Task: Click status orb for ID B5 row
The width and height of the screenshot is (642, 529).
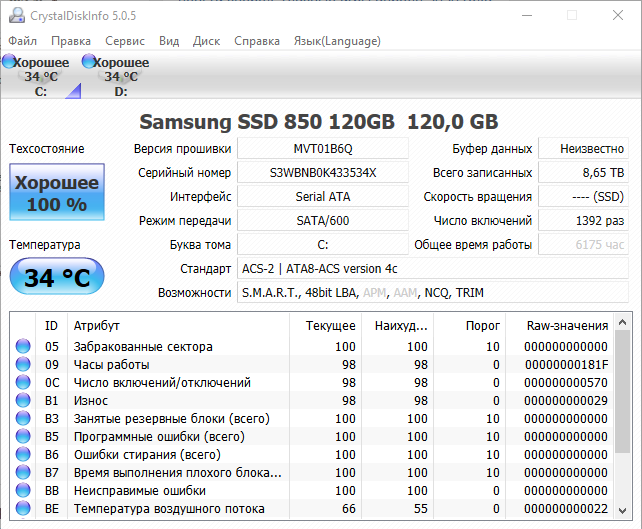Action: [23, 436]
